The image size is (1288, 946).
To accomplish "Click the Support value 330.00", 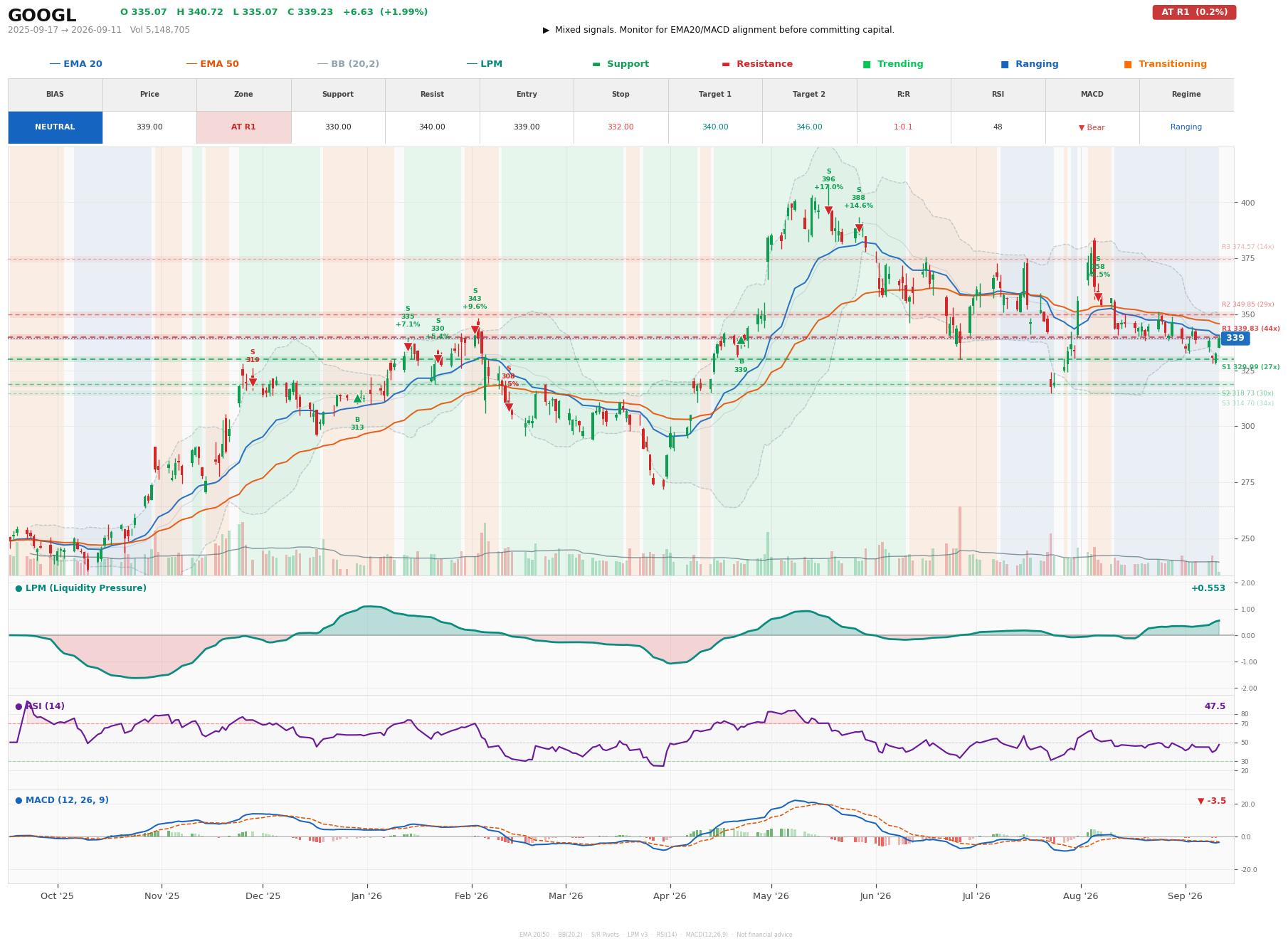I will [x=338, y=127].
